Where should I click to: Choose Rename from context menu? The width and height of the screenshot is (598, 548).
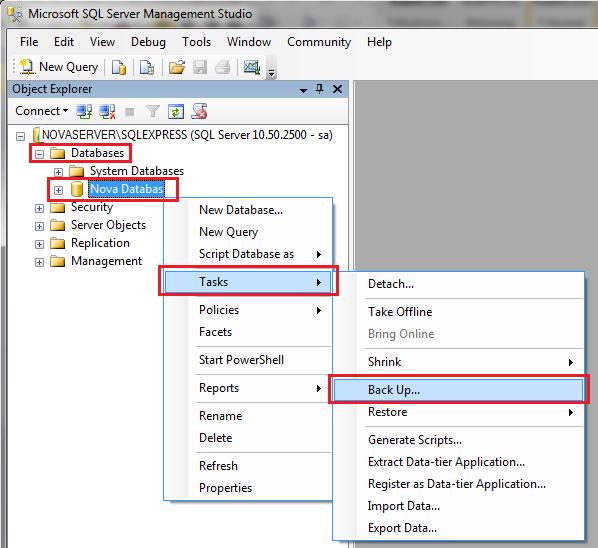[x=248, y=416]
